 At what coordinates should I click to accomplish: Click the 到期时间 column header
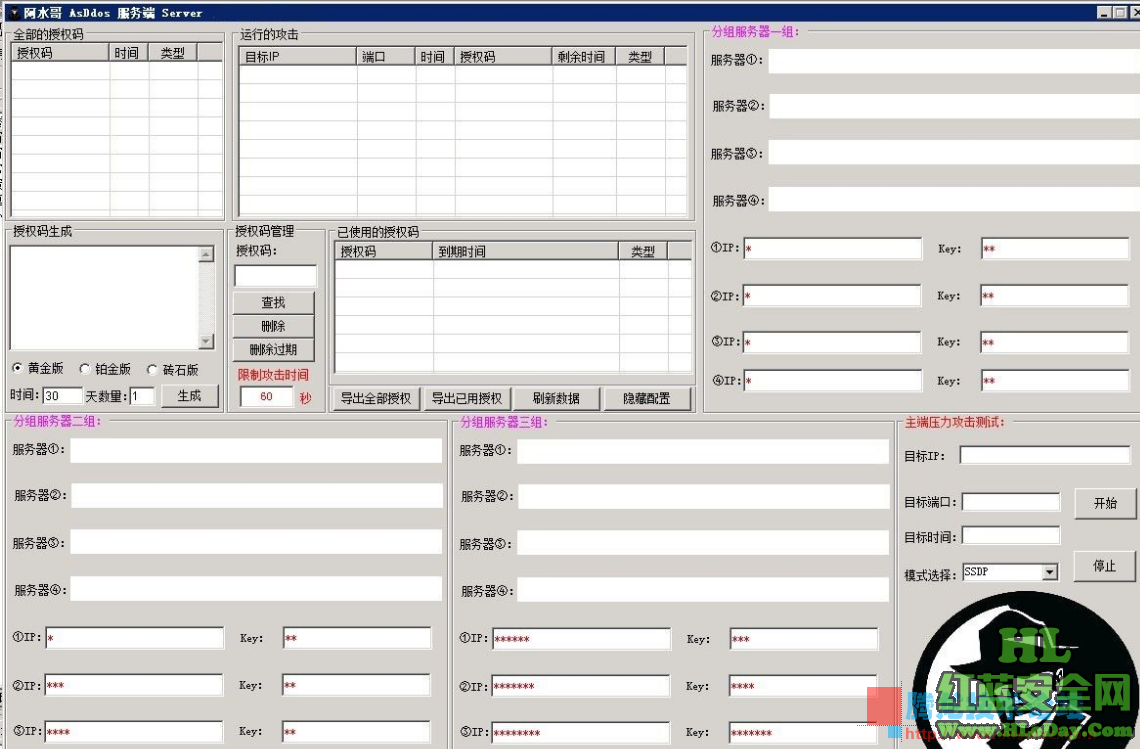click(526, 251)
